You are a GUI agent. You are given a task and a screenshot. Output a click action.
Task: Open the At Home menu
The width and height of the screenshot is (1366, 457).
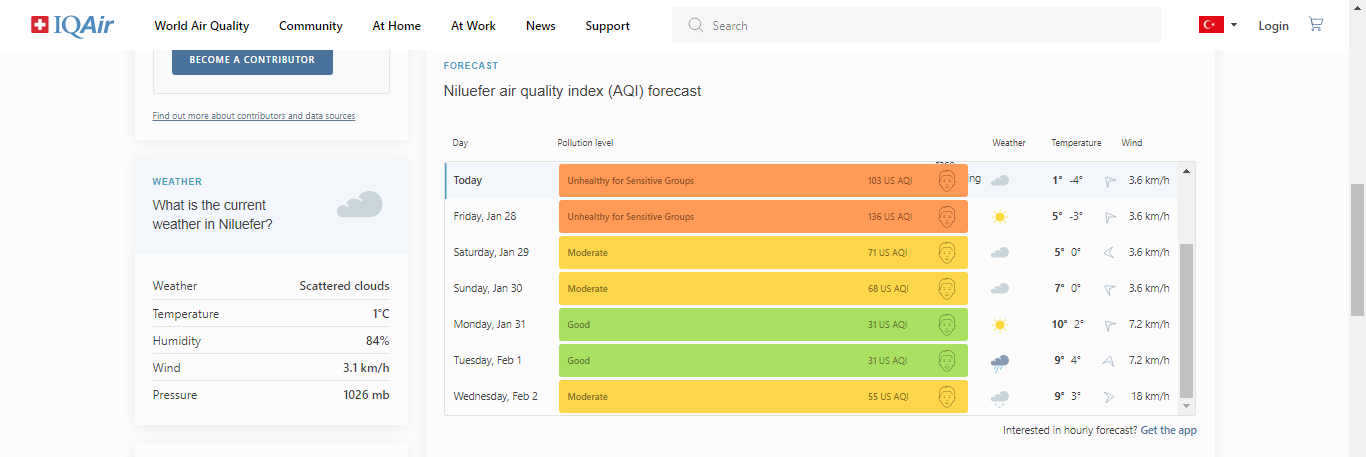pyautogui.click(x=396, y=26)
